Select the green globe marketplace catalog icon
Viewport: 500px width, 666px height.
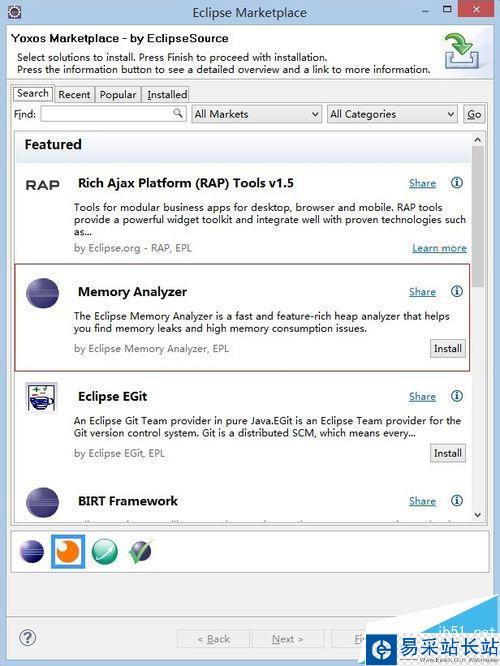coord(105,552)
